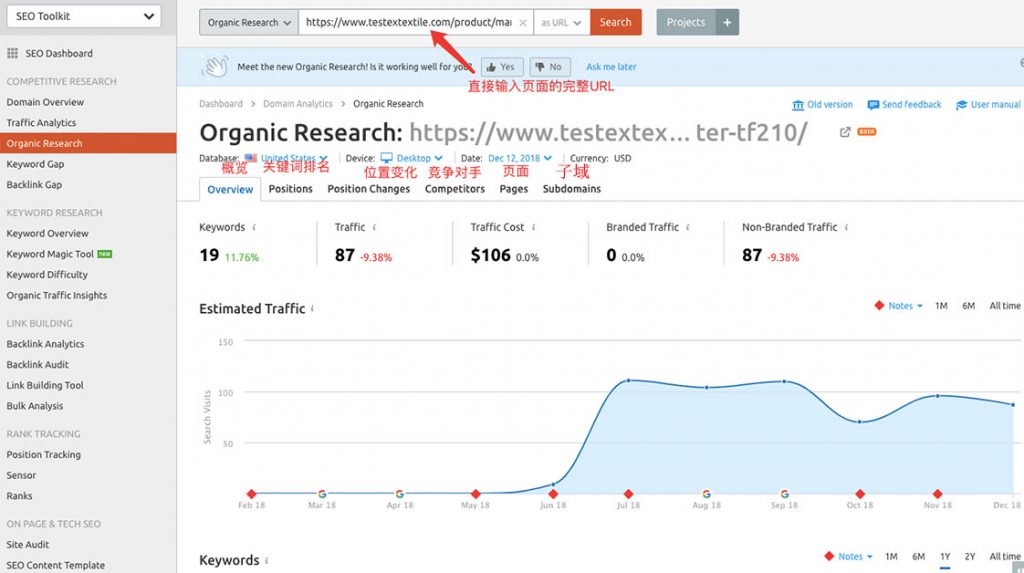Select 1M range for Estimated Traffic
This screenshot has width=1024, height=573.
point(941,306)
